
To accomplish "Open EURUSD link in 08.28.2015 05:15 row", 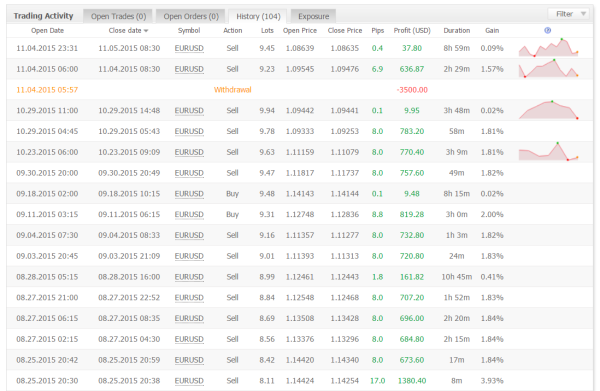I will pos(189,277).
